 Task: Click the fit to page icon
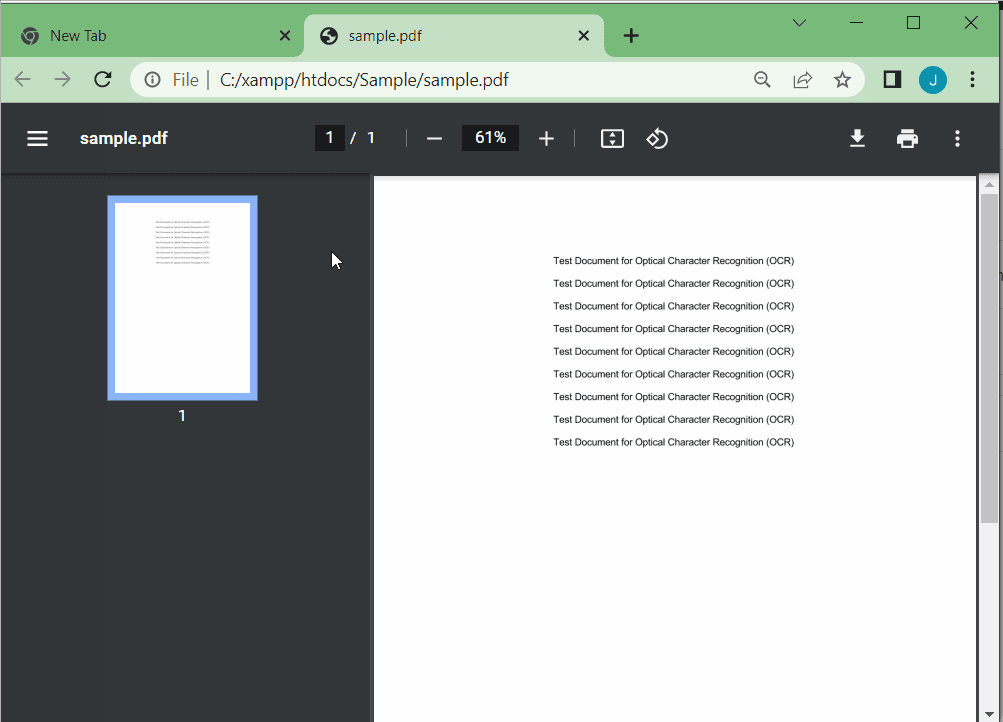(x=612, y=138)
